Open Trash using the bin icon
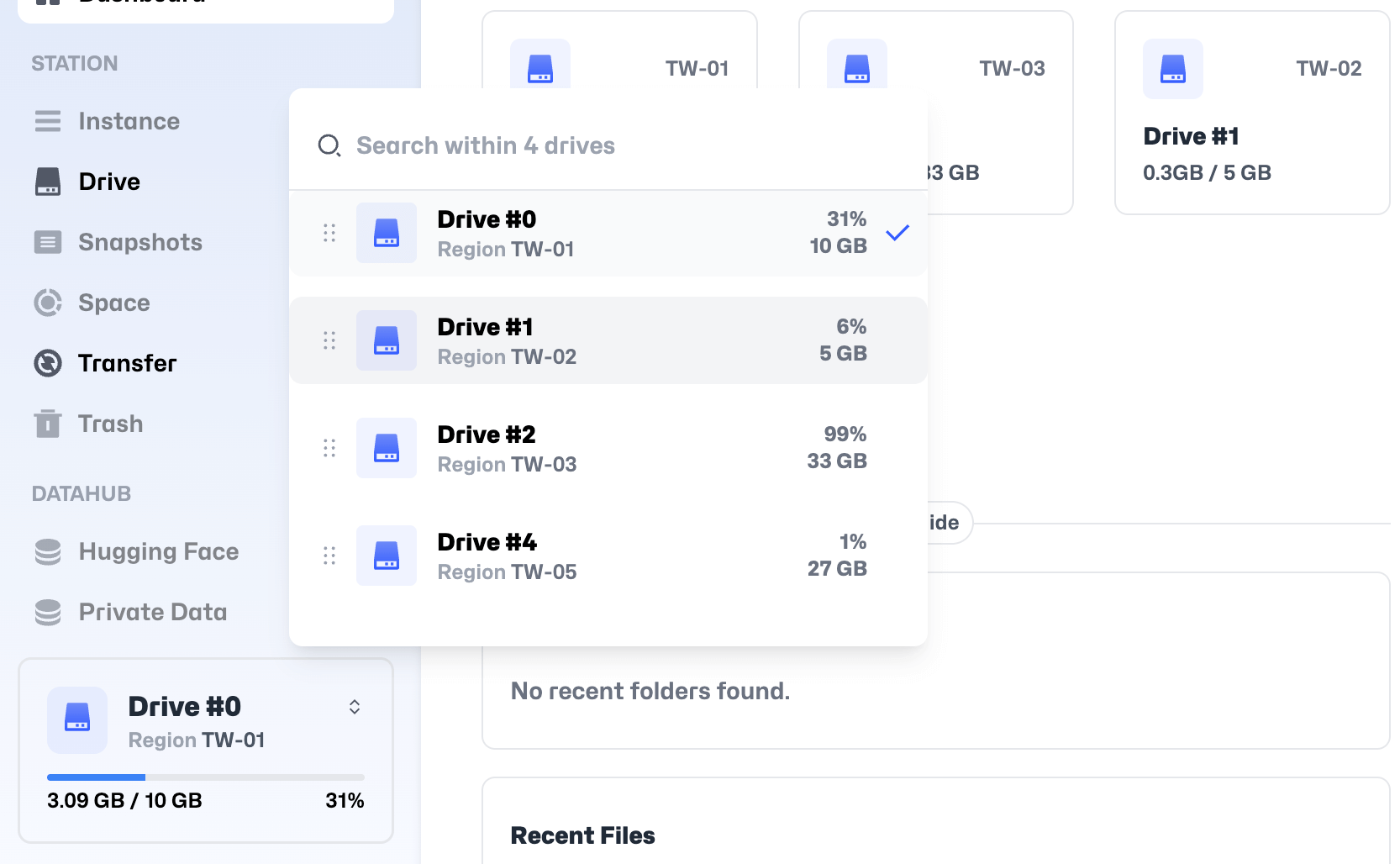Screen dimensions: 1400x864 48,424
